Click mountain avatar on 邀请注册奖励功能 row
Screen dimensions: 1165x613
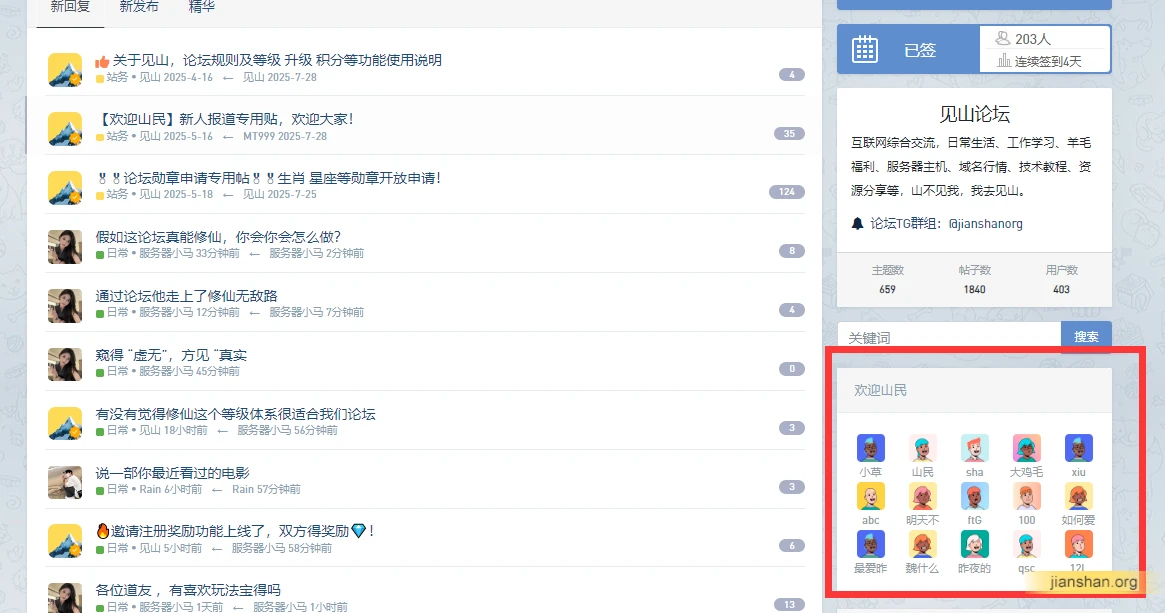coord(65,541)
